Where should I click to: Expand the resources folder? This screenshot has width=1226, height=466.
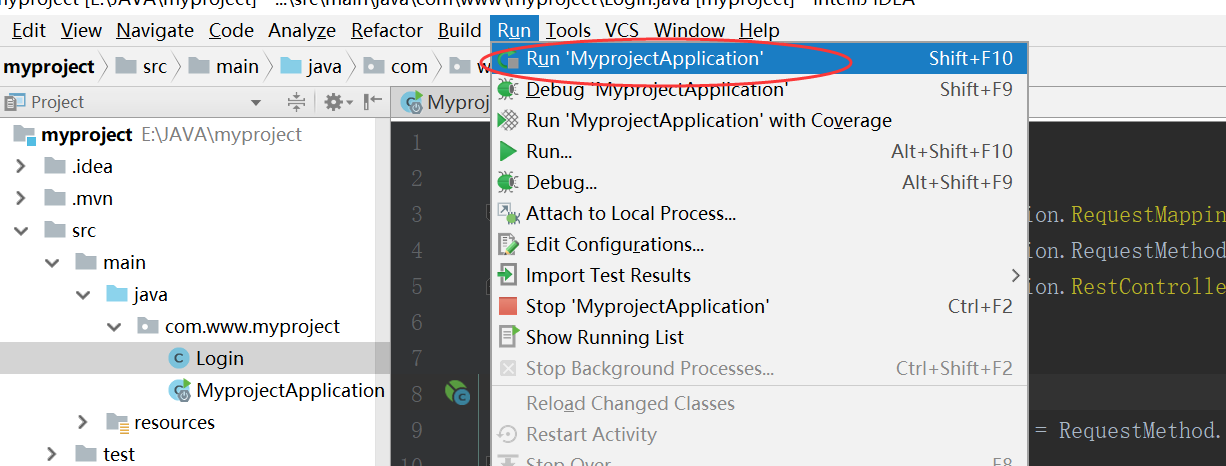point(84,423)
